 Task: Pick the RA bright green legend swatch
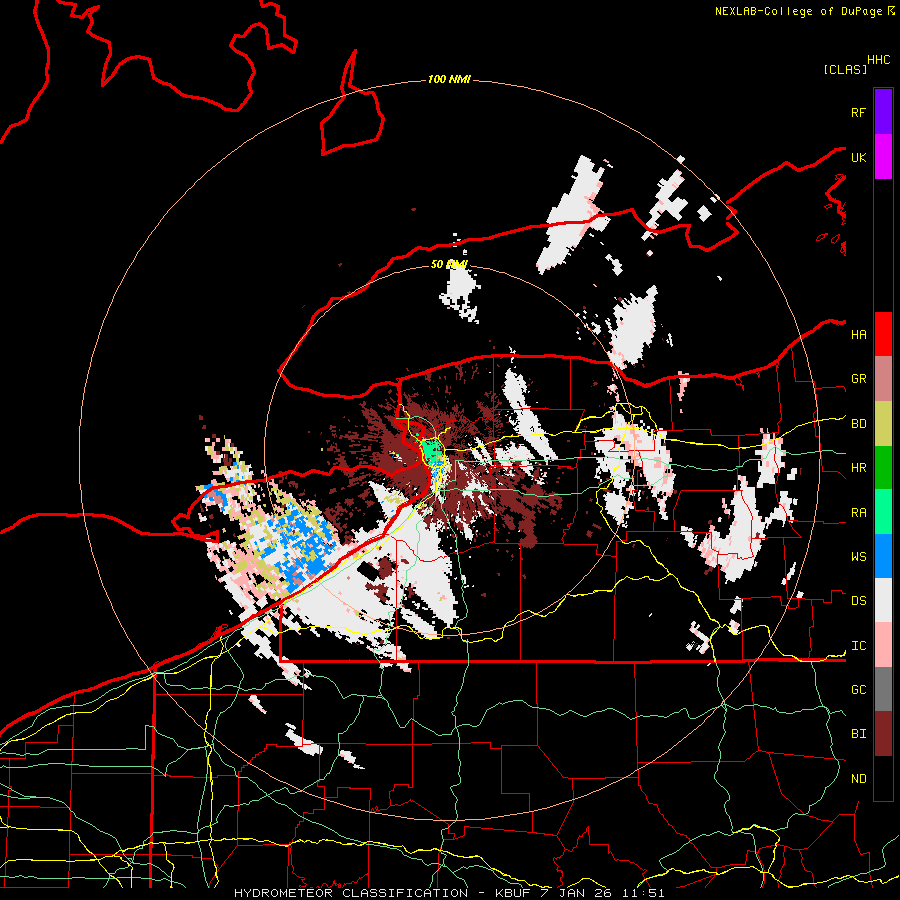[883, 512]
